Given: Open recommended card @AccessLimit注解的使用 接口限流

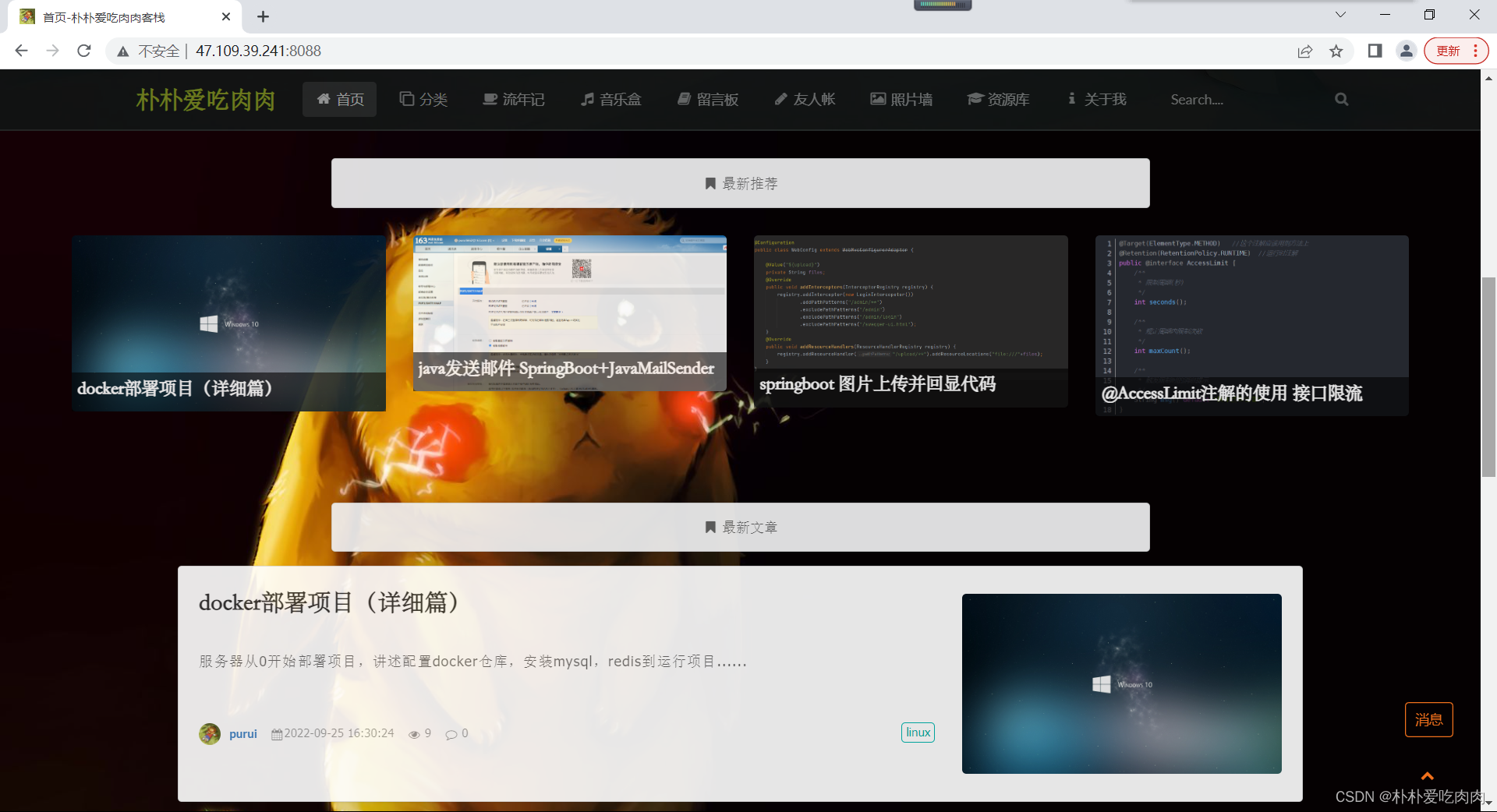Looking at the screenshot, I should point(1252,325).
